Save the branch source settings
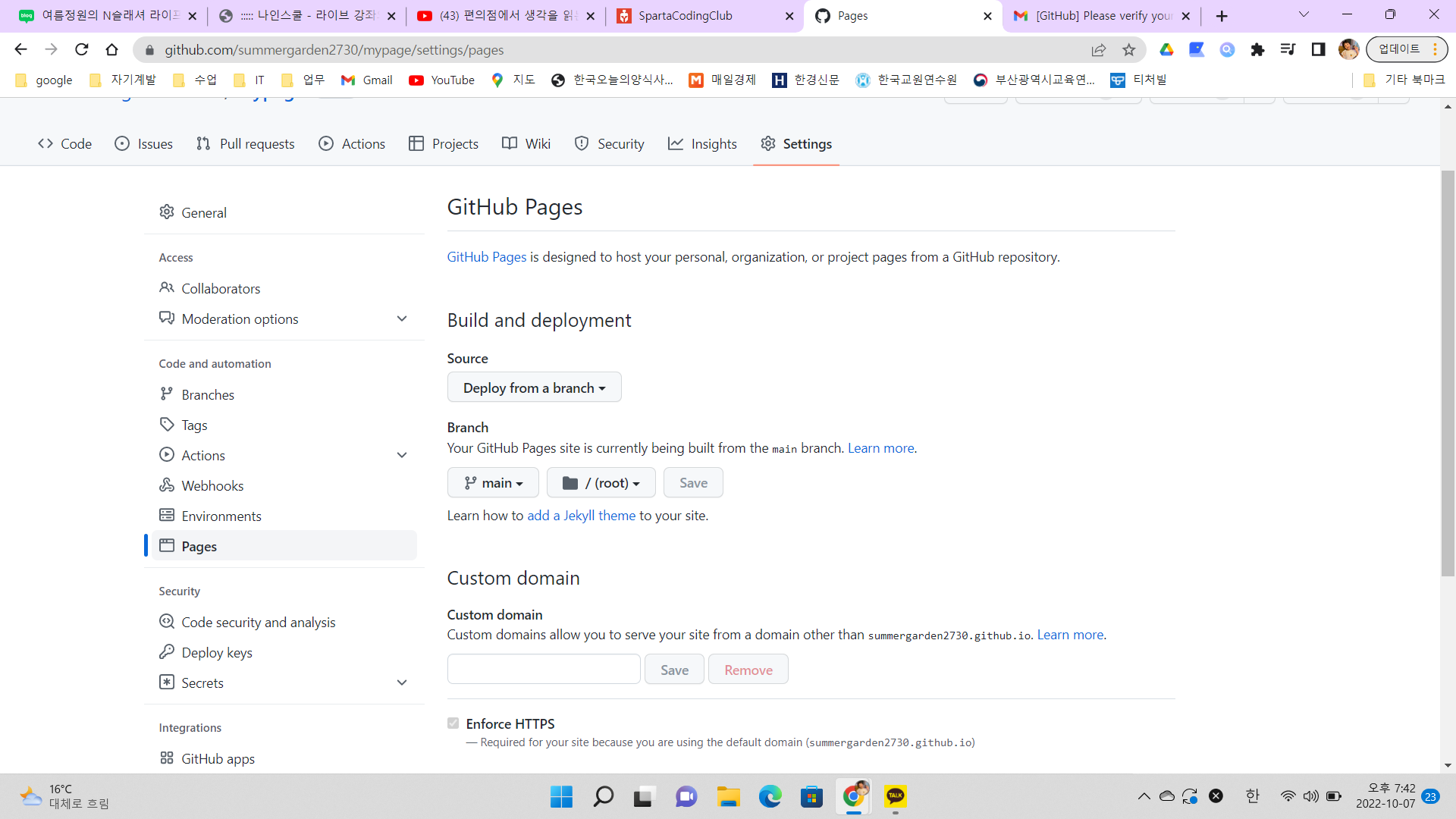 (693, 483)
